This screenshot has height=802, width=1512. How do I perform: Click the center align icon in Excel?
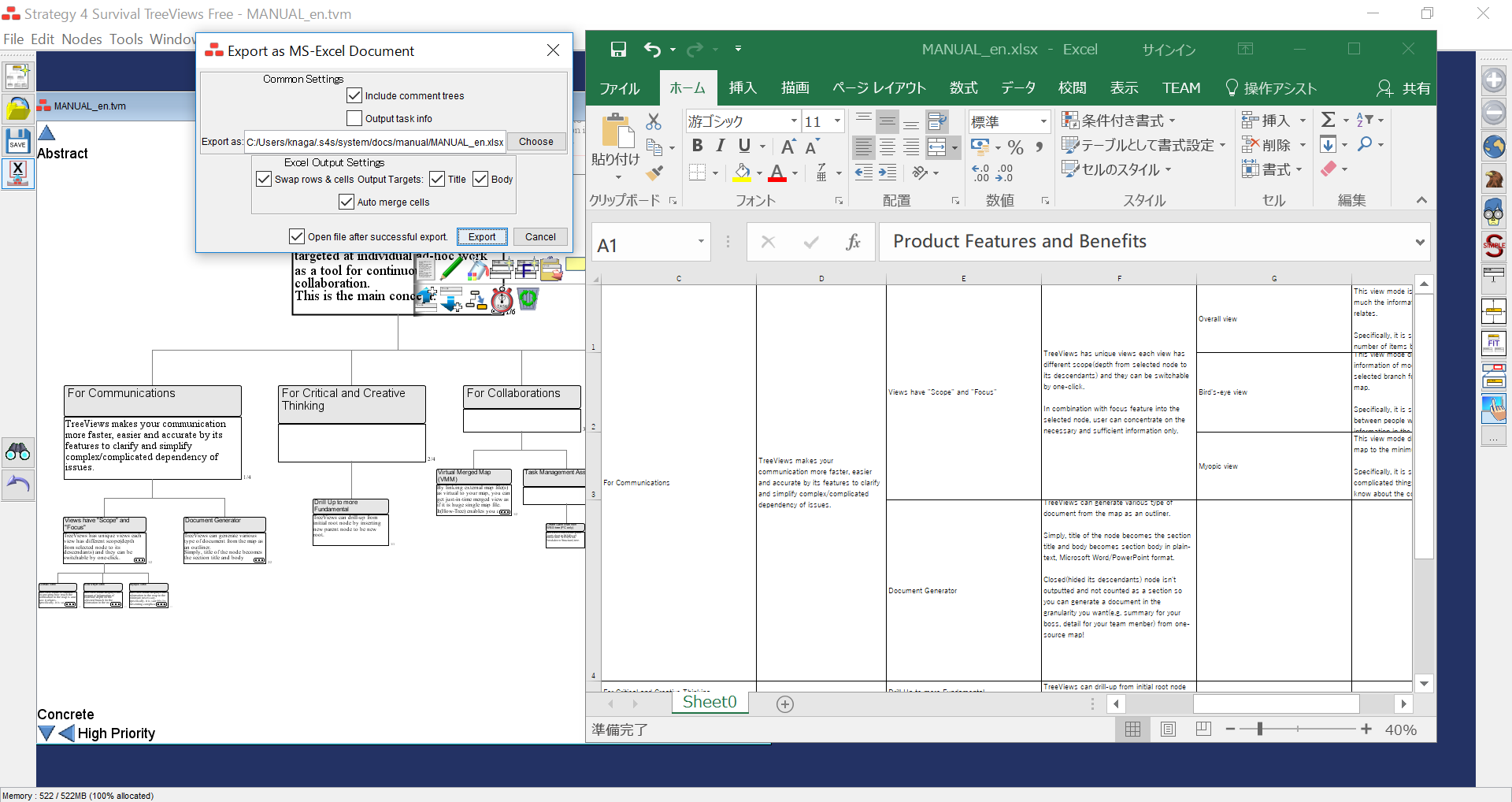click(x=888, y=147)
